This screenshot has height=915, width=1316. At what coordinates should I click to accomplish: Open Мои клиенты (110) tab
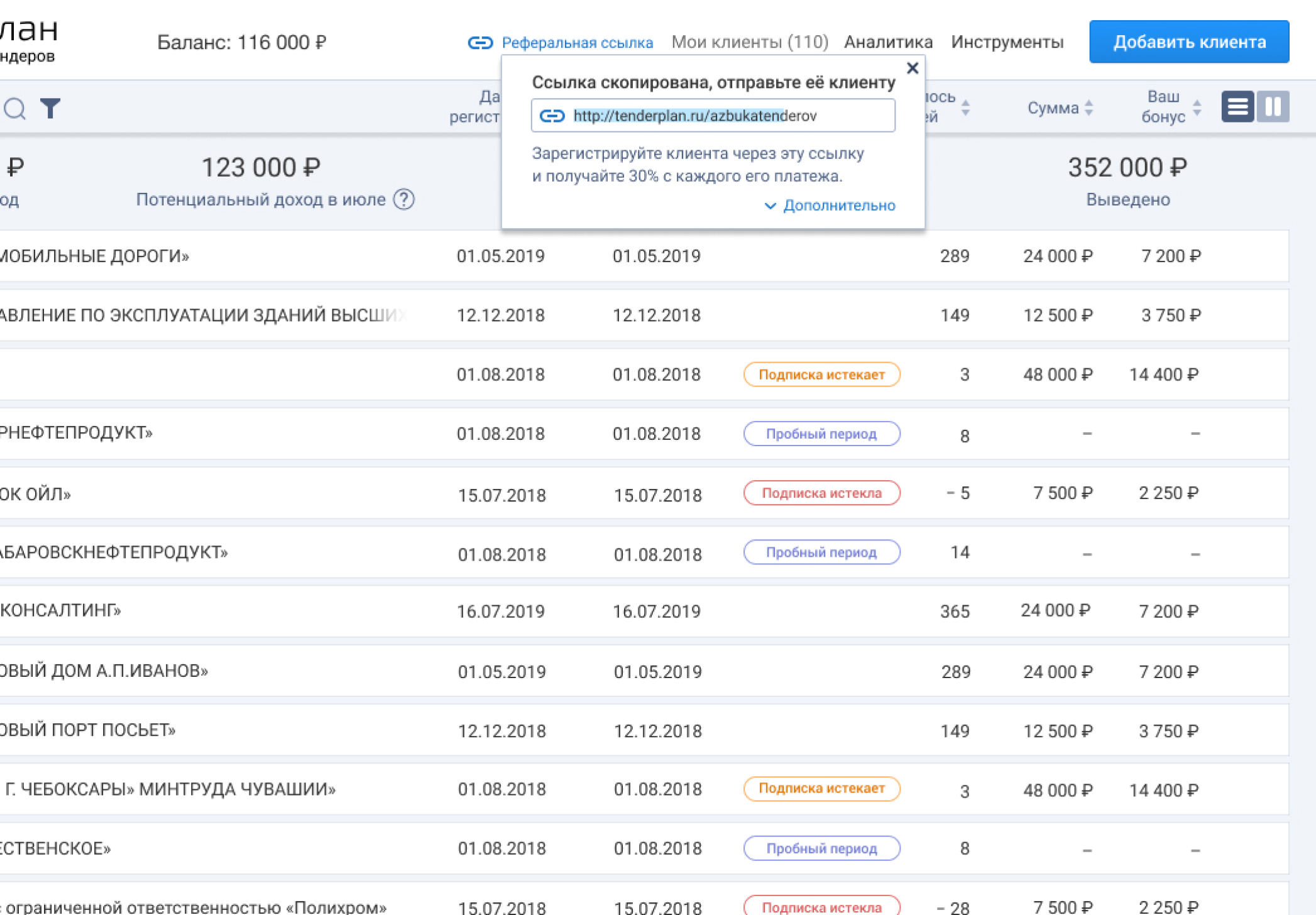[x=750, y=42]
